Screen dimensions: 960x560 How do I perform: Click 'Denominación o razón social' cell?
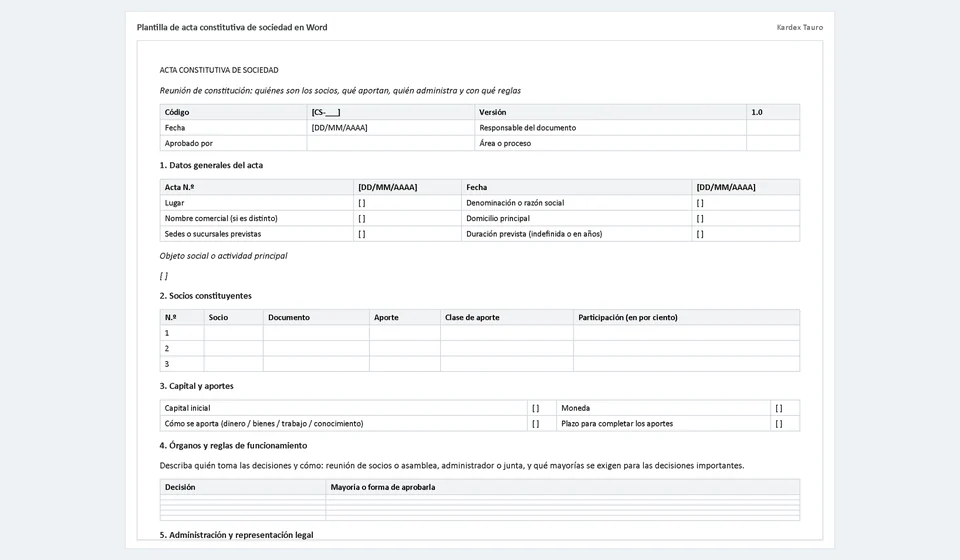[x=576, y=203]
